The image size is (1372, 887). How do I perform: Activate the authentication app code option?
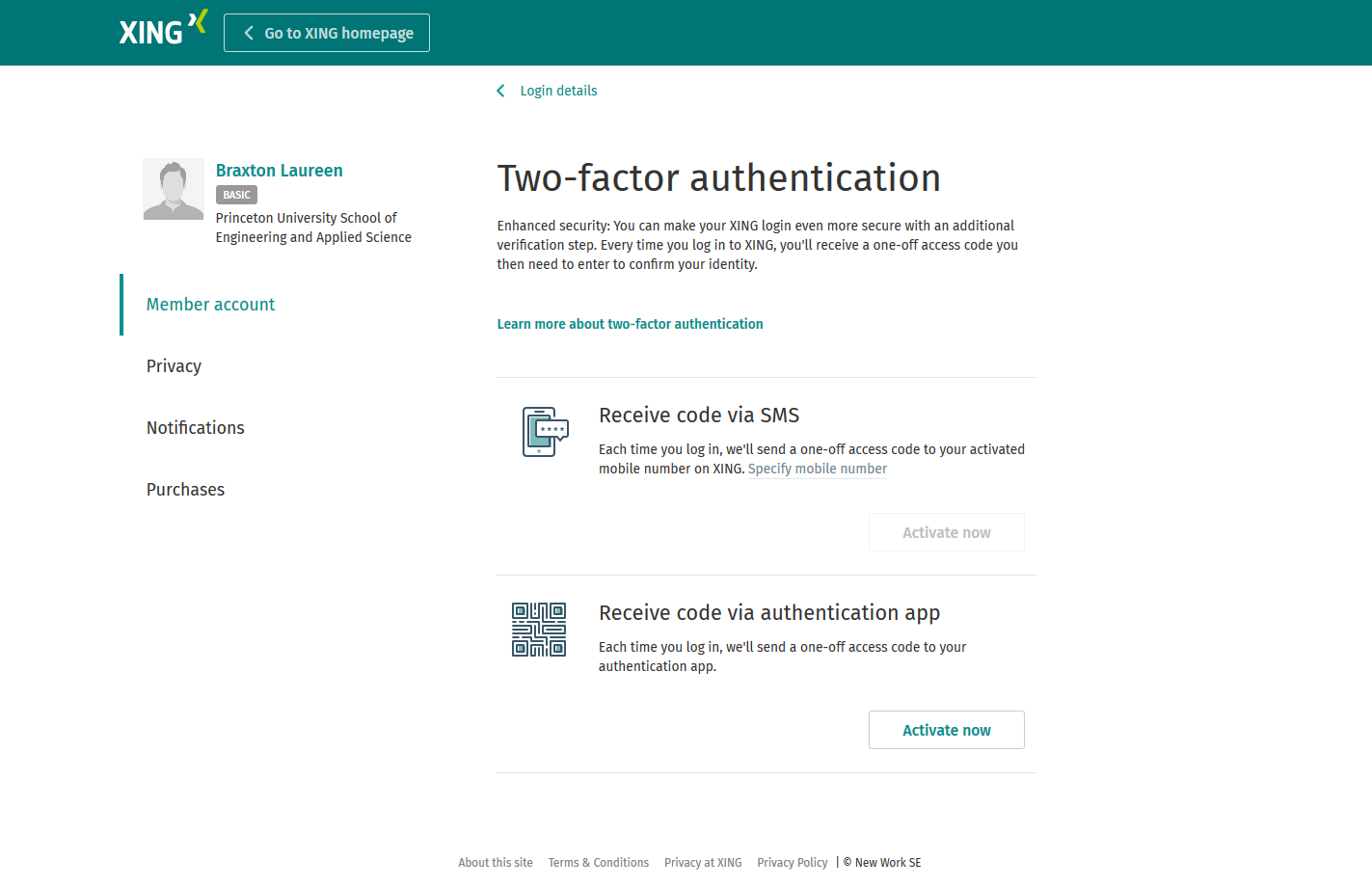(947, 730)
